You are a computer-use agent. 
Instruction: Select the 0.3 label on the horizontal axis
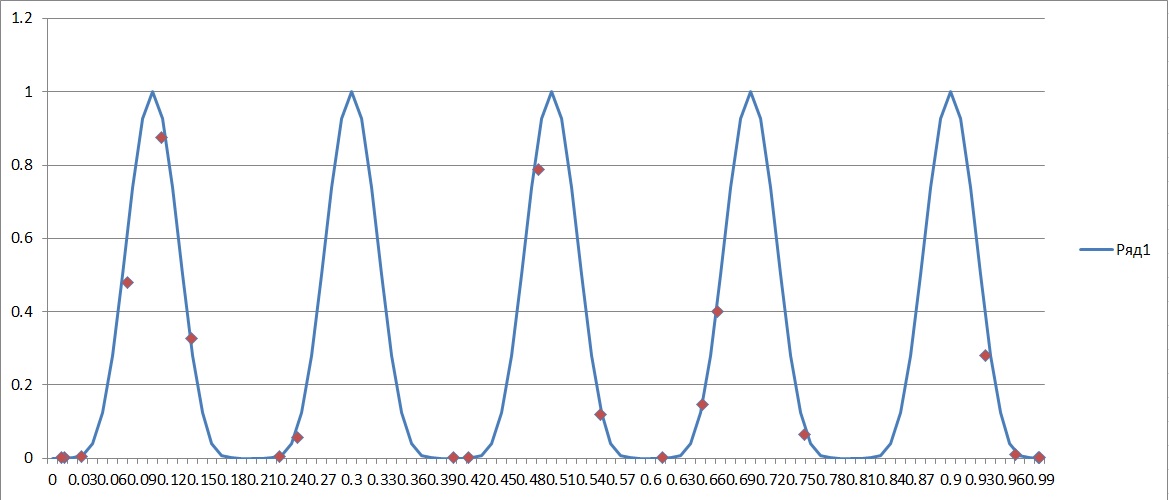click(x=352, y=480)
